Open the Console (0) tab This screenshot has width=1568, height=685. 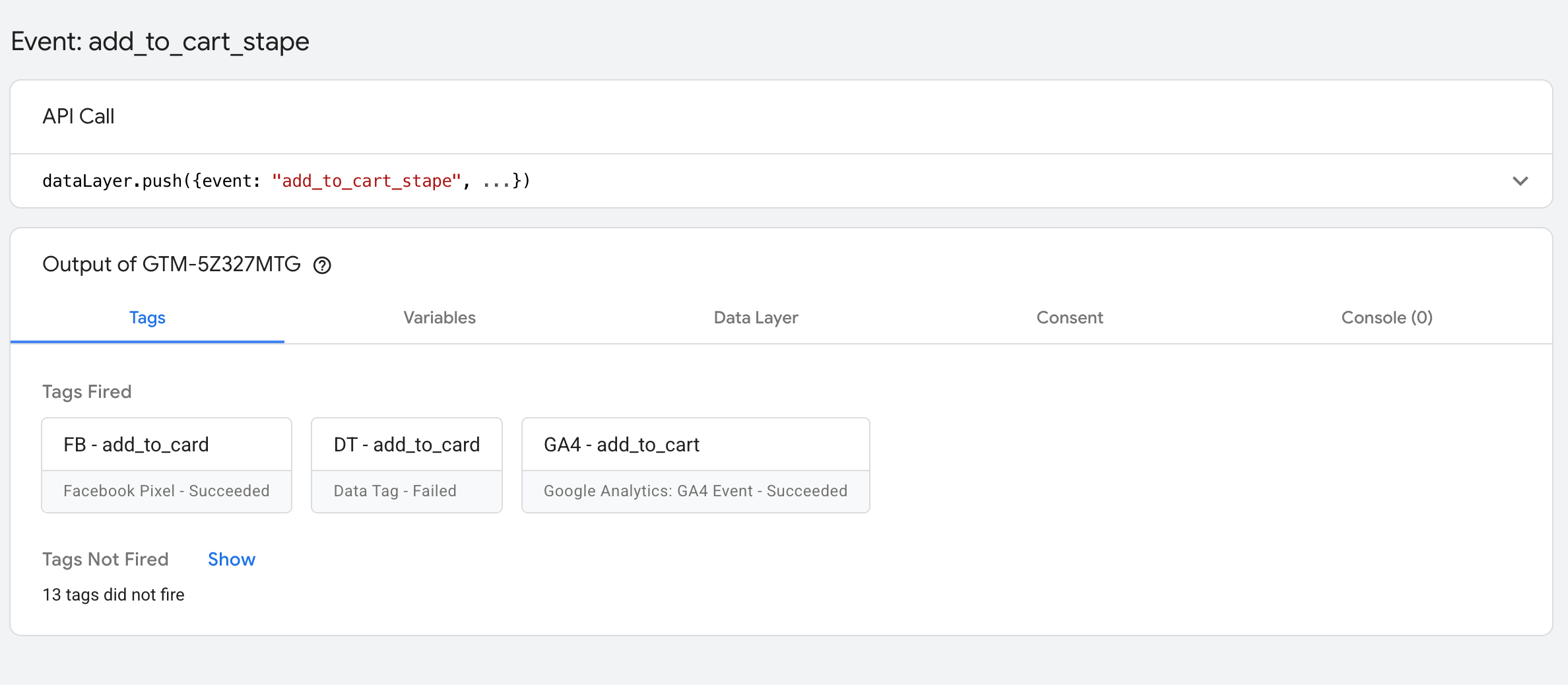1387,317
